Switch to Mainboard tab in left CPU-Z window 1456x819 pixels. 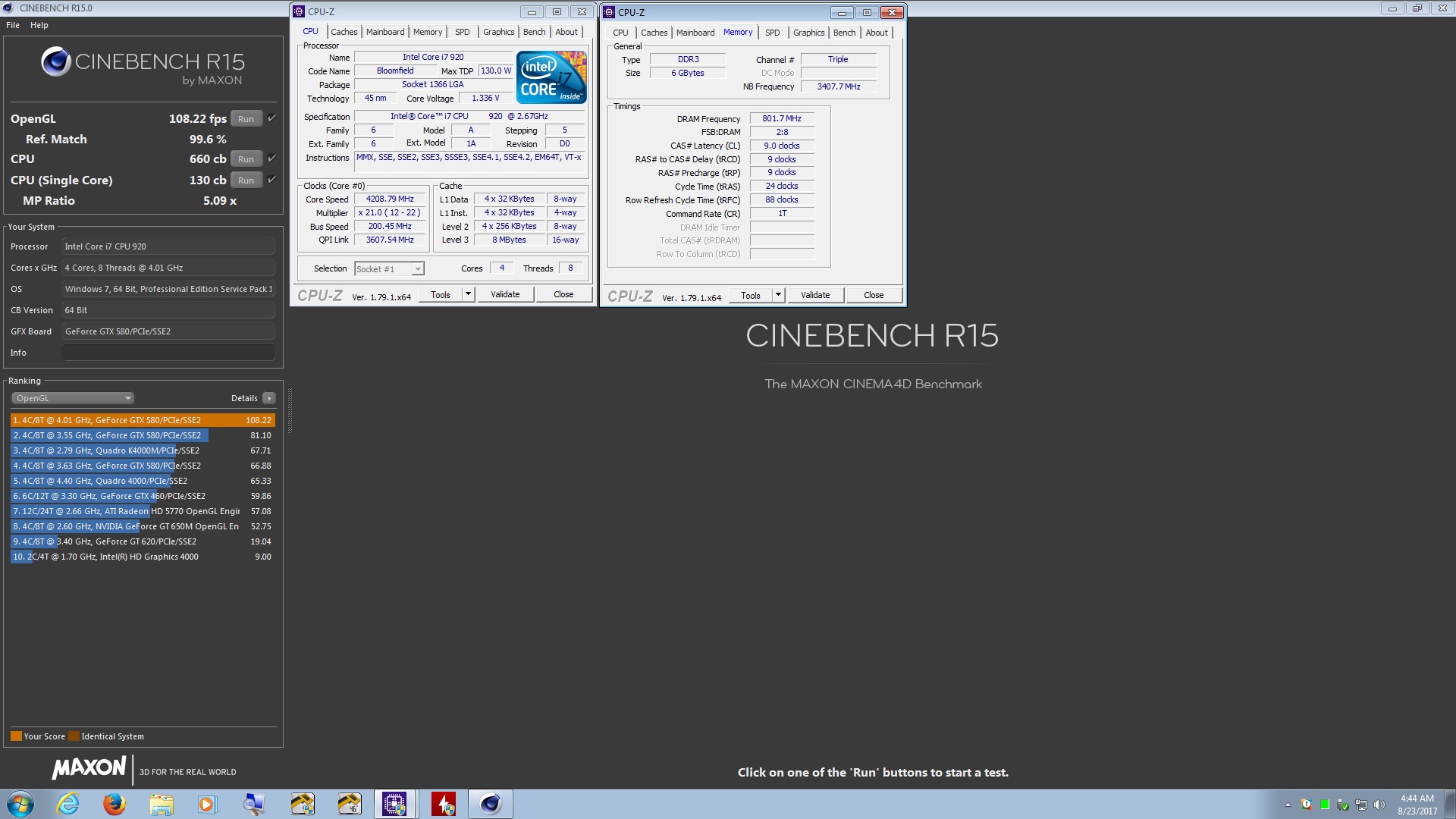pos(385,32)
